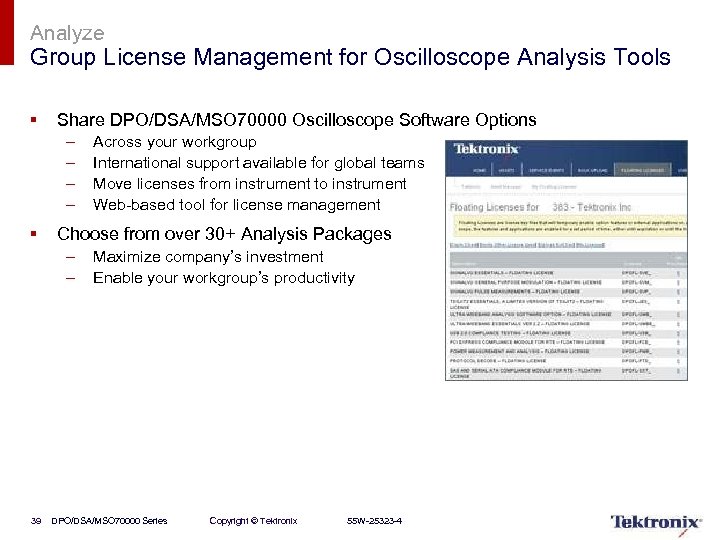Open the ASSETS tab
The image size is (720, 540).
click(x=507, y=170)
